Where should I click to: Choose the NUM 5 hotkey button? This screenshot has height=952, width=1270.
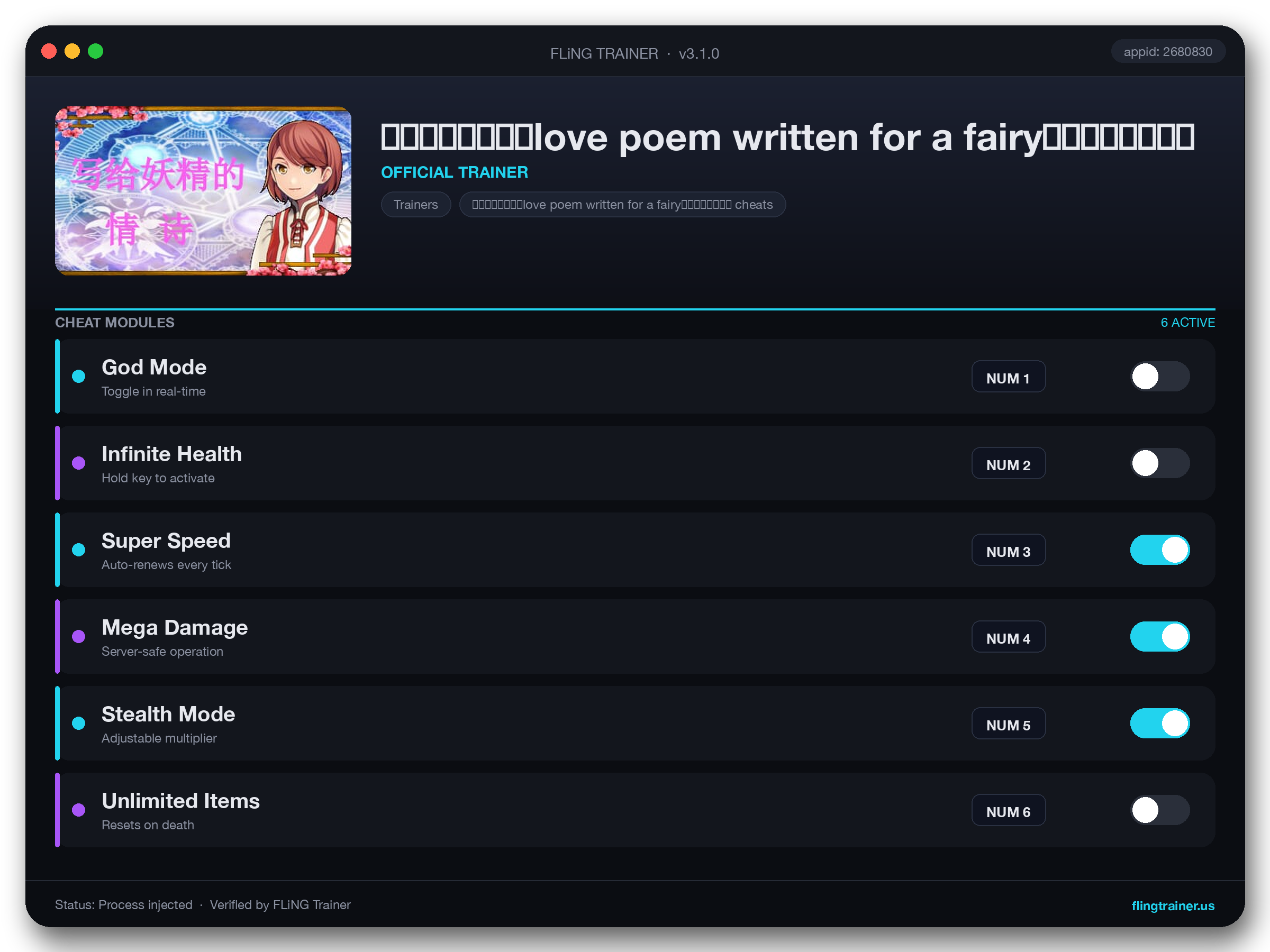pos(1008,723)
